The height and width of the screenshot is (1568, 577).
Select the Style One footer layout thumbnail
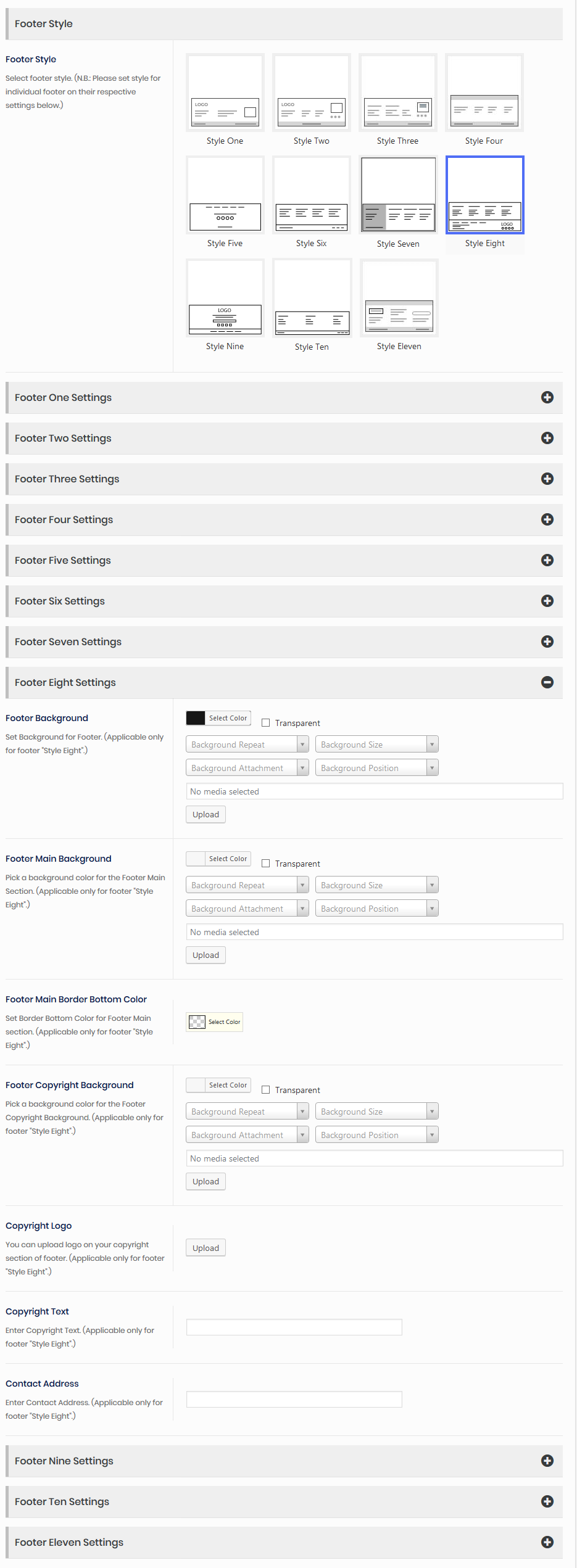pyautogui.click(x=225, y=93)
